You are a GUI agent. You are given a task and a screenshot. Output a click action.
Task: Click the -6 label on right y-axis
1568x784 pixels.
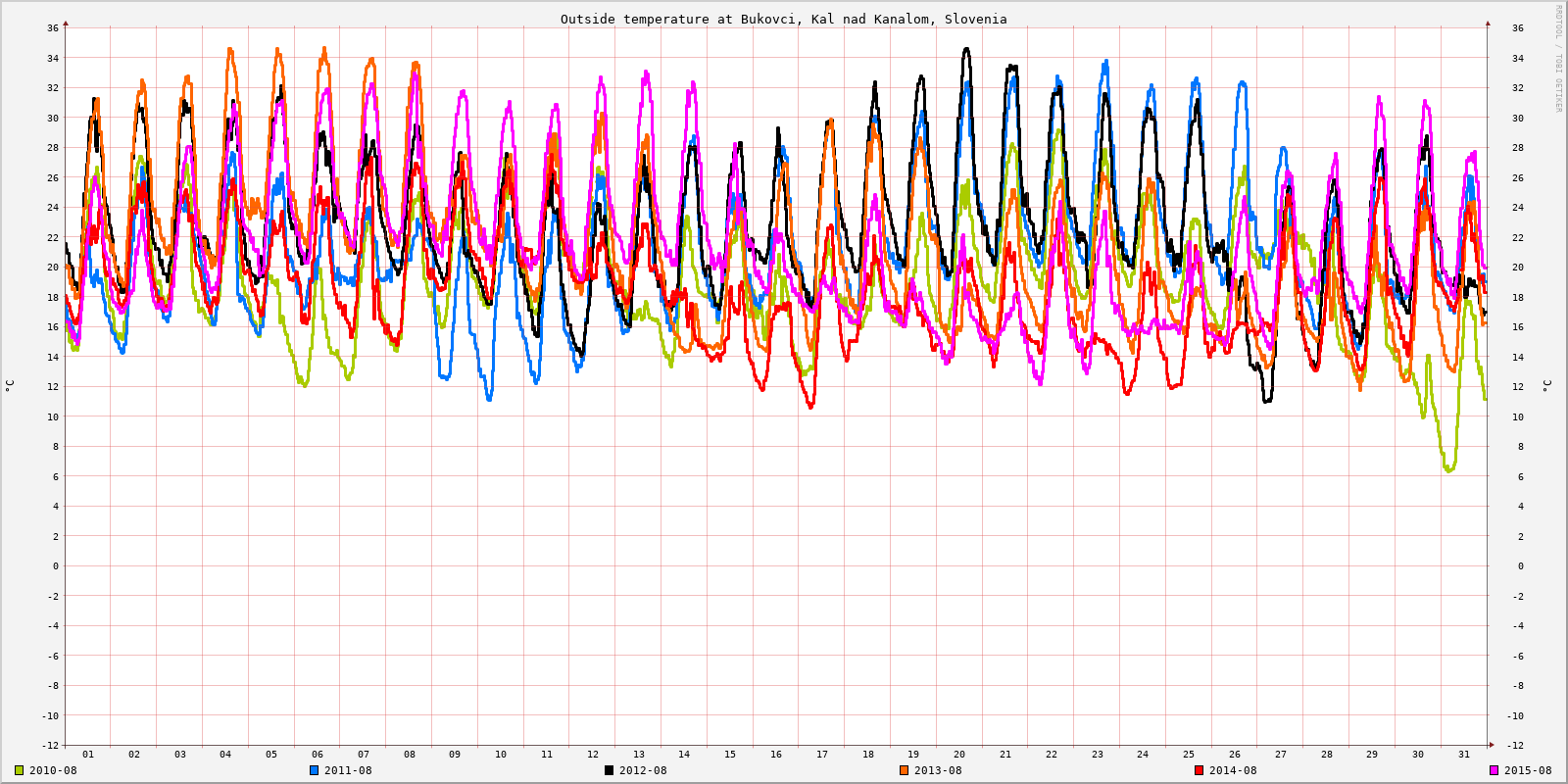(1518, 656)
